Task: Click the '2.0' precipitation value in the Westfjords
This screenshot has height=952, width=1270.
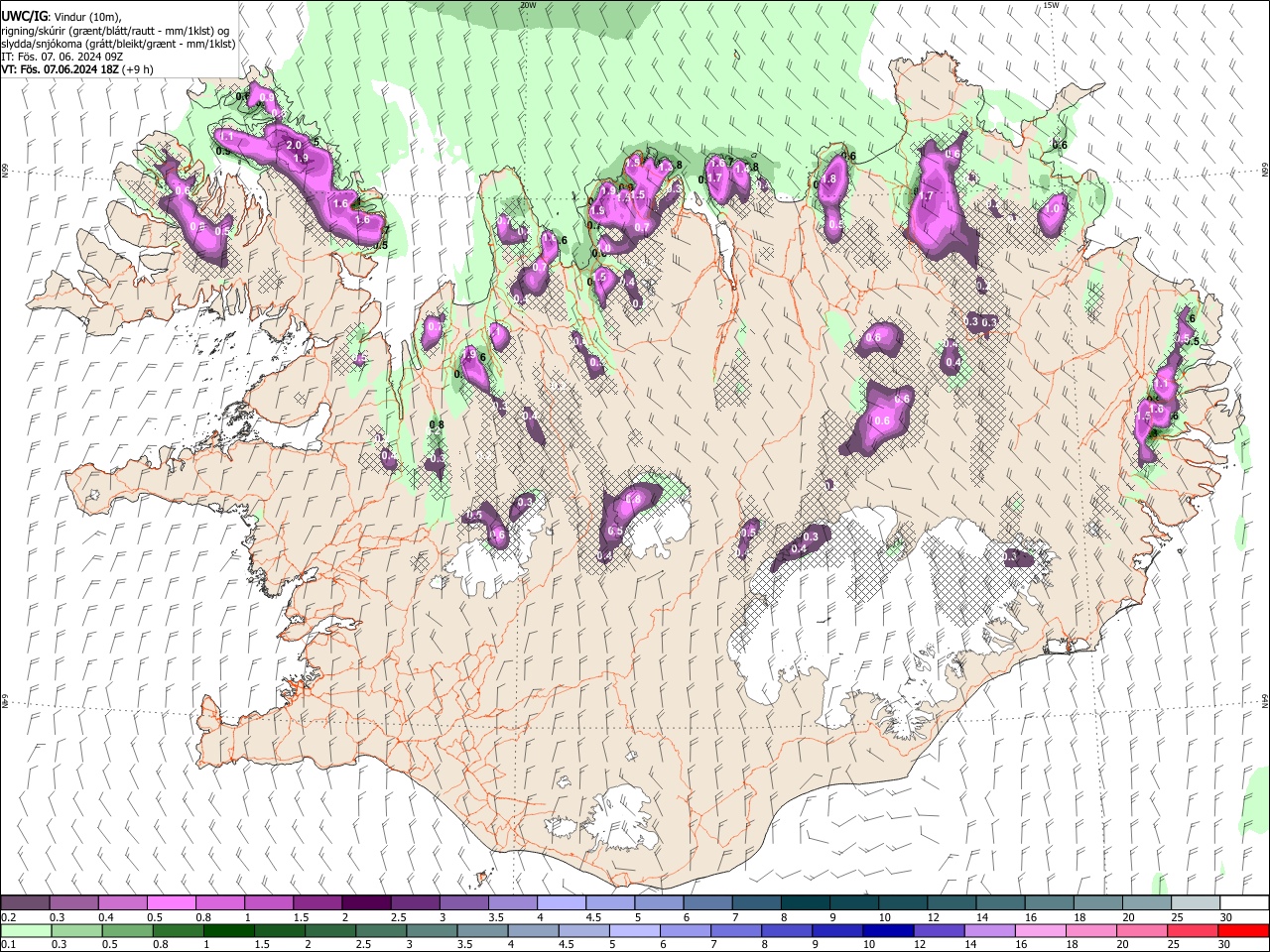Action: pos(294,146)
